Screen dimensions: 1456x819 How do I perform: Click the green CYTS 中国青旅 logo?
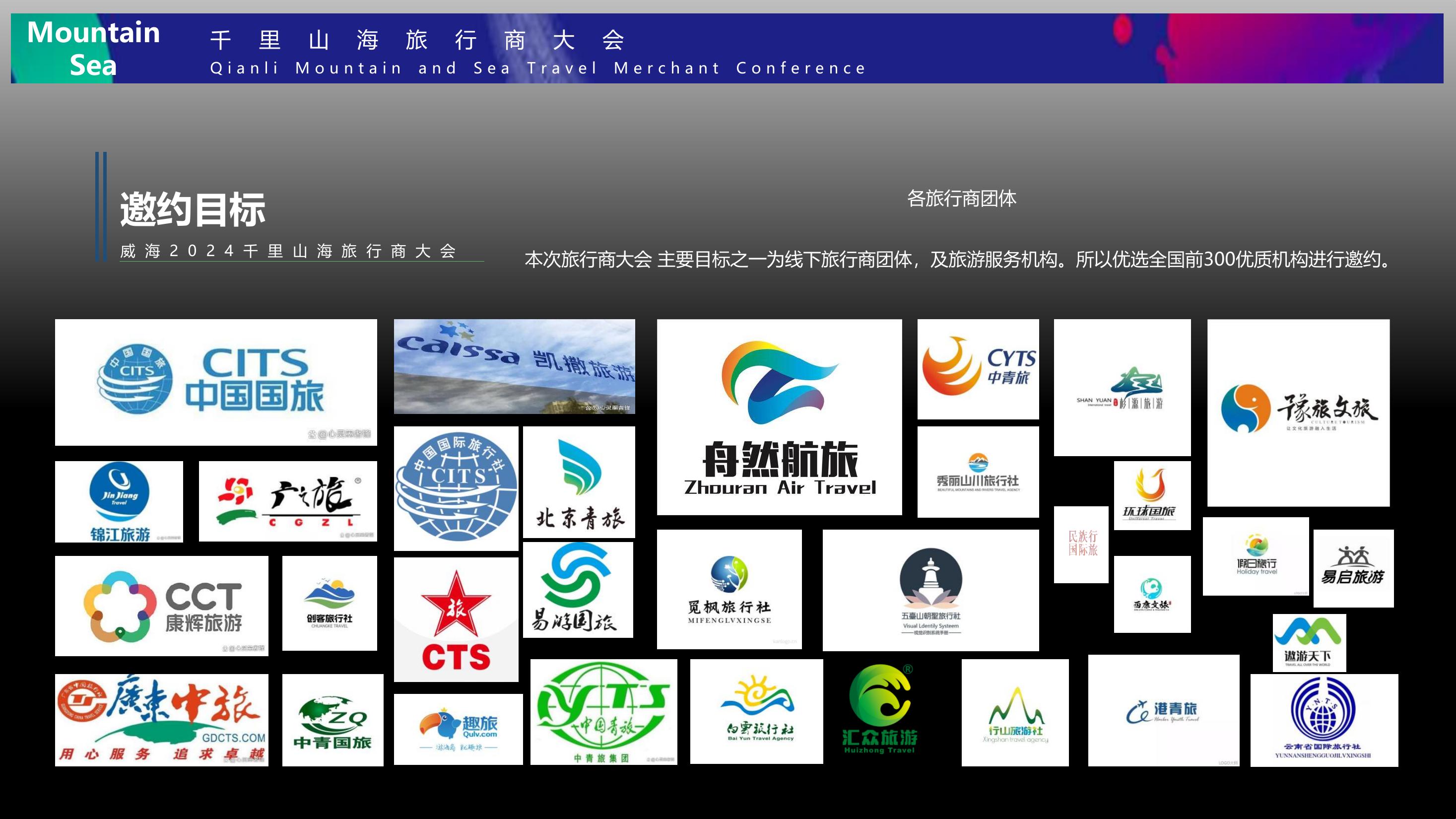(x=603, y=712)
